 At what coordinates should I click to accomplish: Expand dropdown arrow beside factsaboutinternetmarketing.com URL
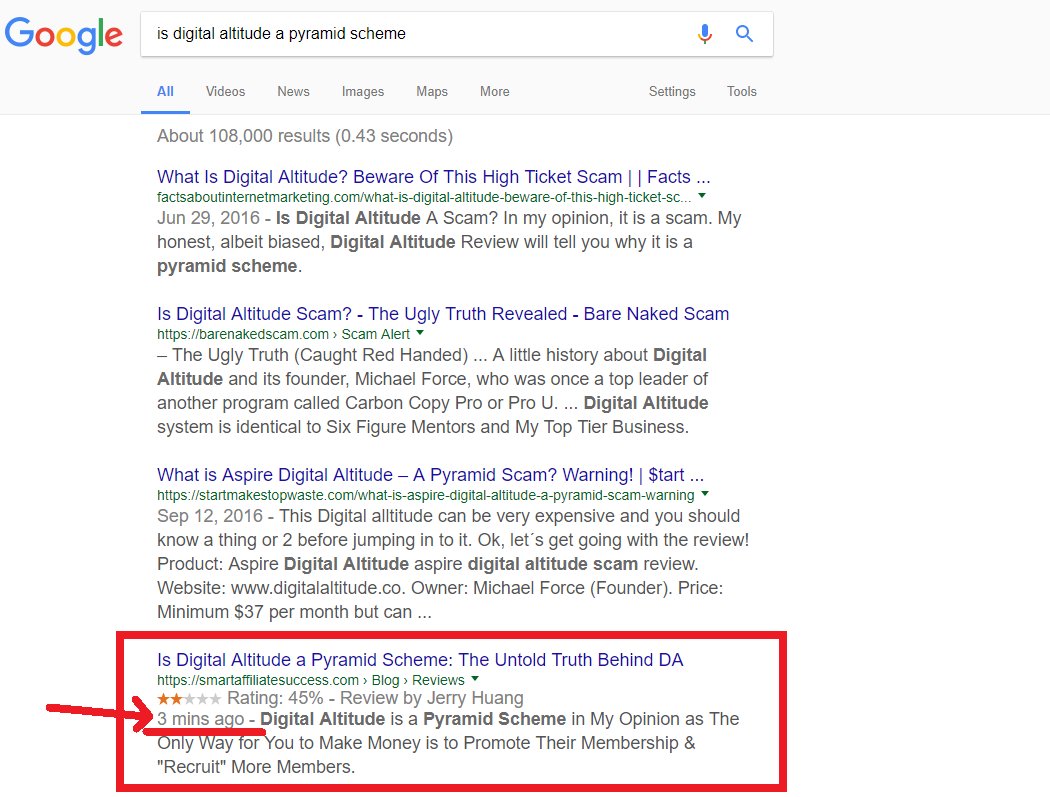[702, 196]
